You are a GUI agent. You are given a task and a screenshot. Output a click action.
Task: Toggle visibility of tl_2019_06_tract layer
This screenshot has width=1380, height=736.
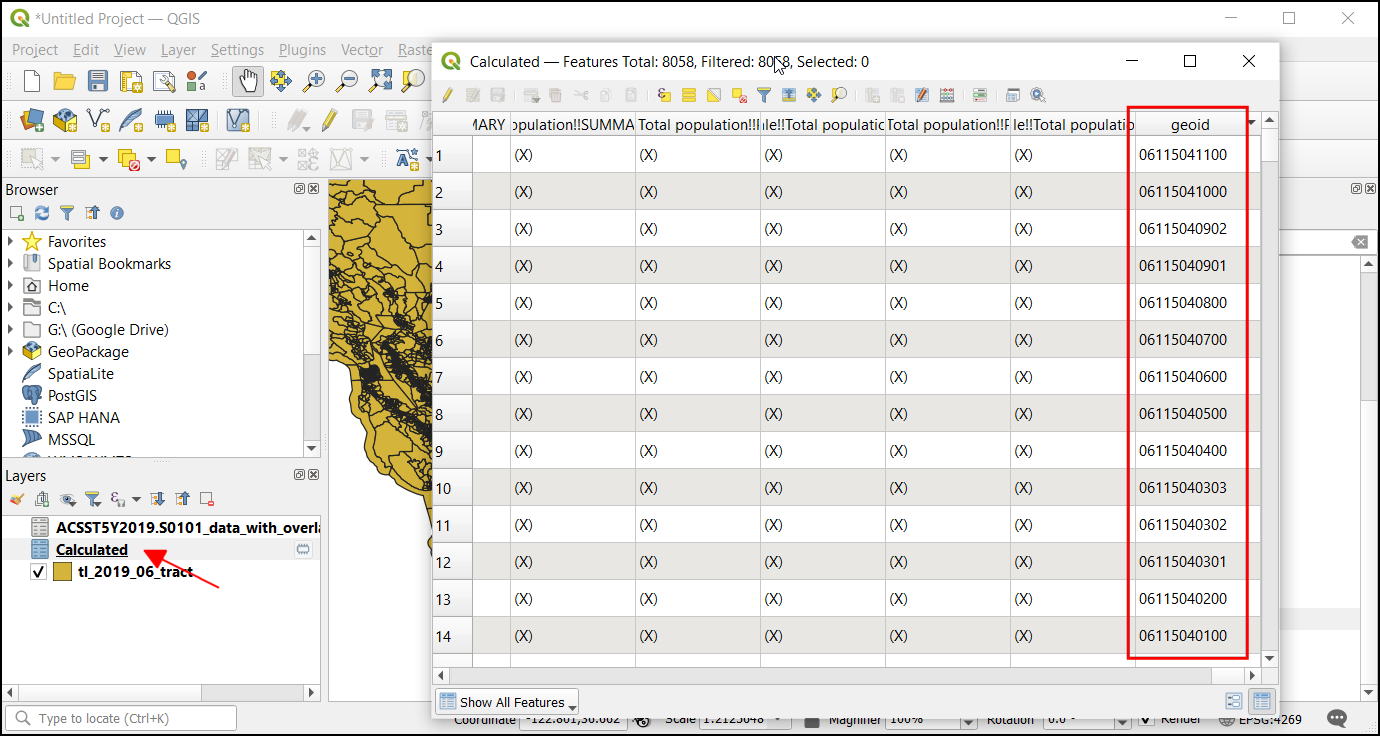(x=39, y=572)
